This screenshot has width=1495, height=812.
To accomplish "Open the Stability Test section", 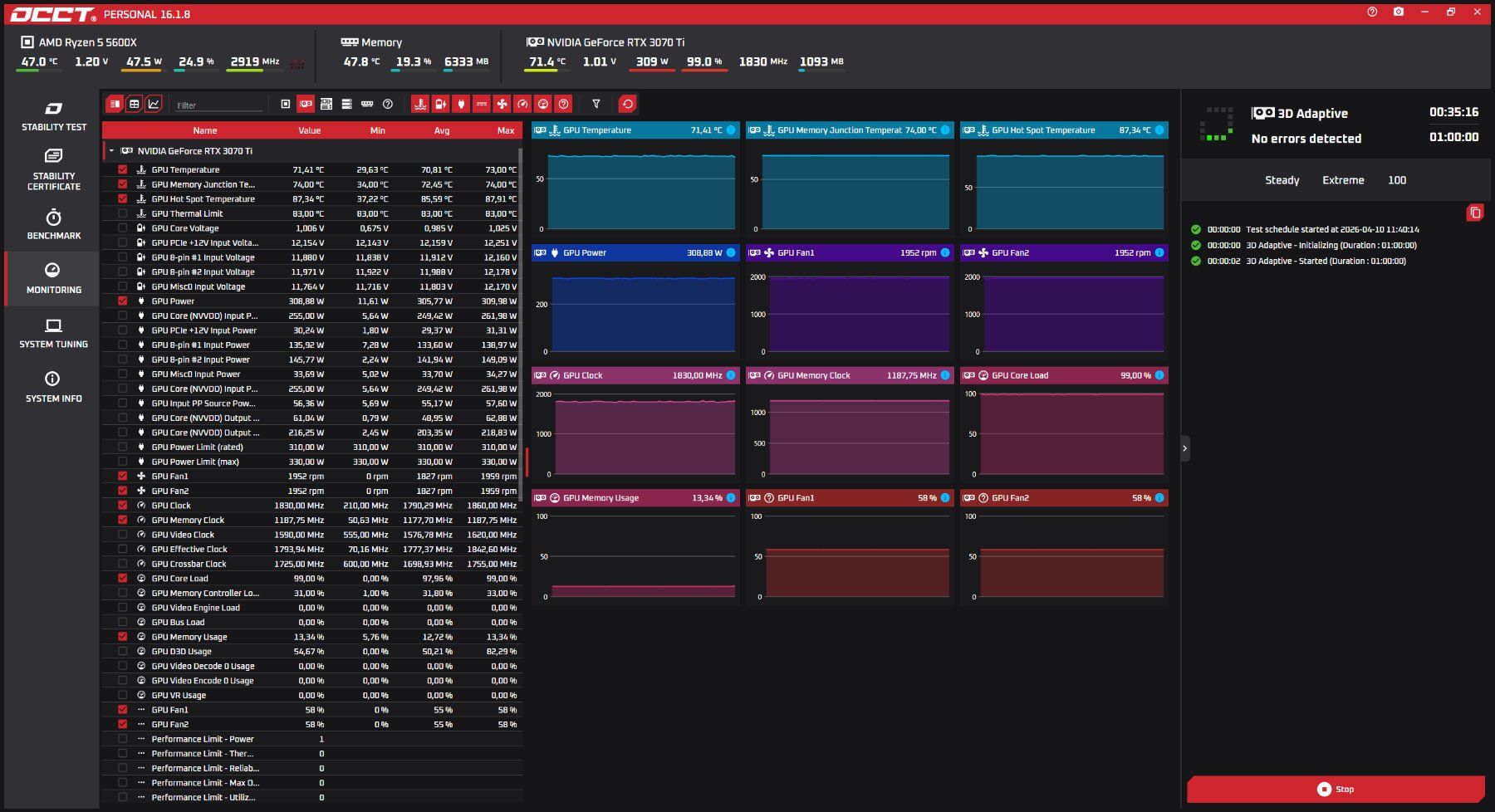I will pos(53,116).
